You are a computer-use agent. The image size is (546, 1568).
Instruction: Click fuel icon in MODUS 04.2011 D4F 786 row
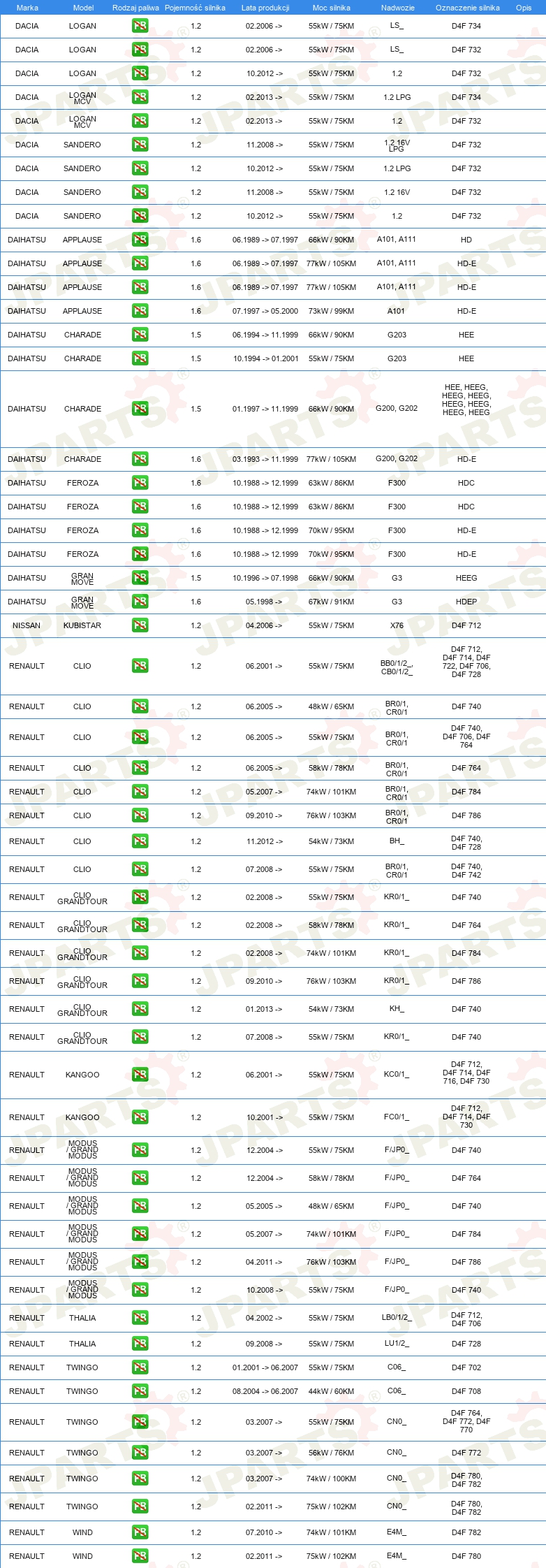coord(140,1262)
